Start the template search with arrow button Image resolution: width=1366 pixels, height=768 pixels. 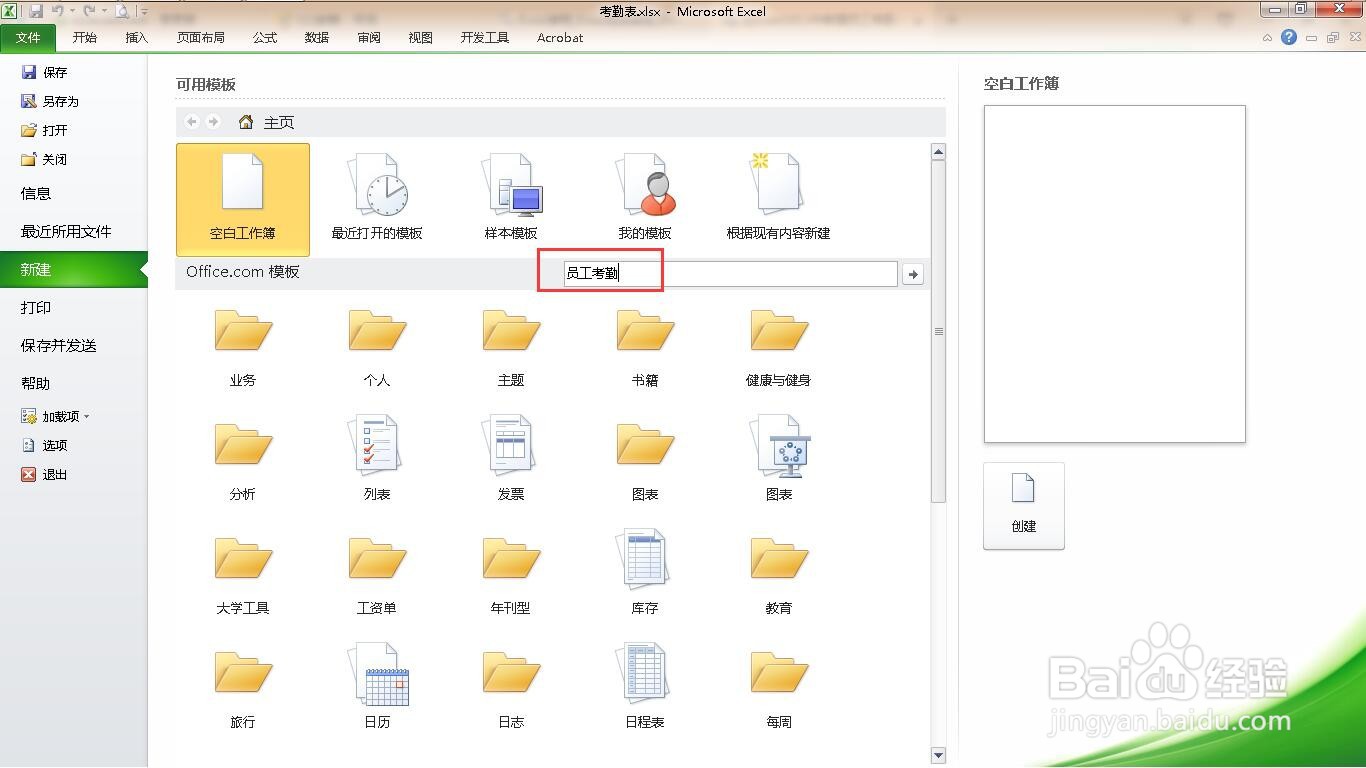[x=912, y=273]
